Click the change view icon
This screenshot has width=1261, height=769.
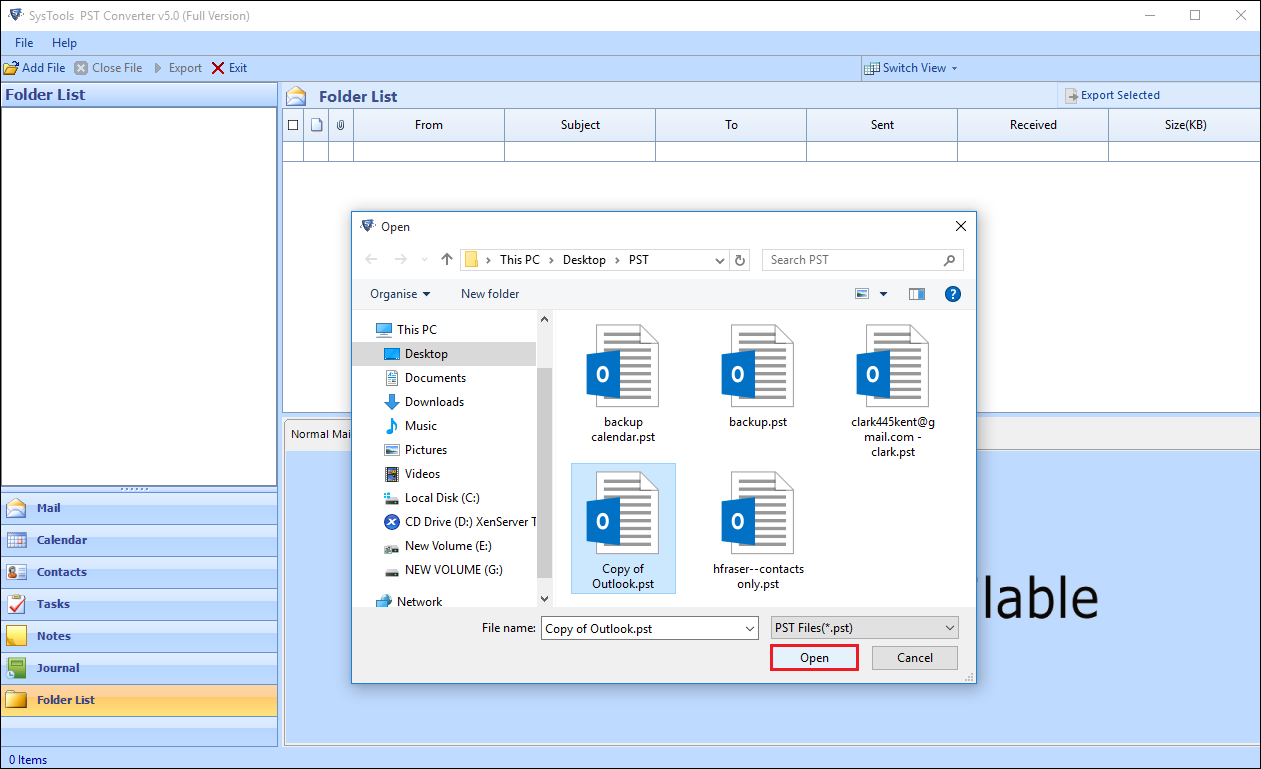point(862,294)
